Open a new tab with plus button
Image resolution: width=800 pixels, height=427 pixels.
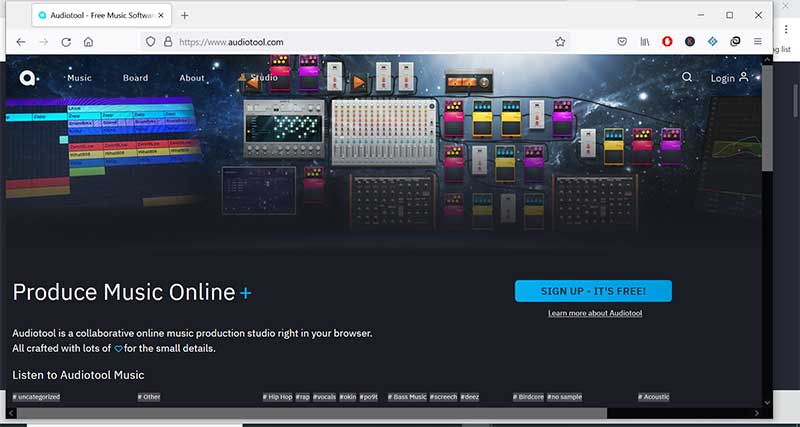[185, 15]
